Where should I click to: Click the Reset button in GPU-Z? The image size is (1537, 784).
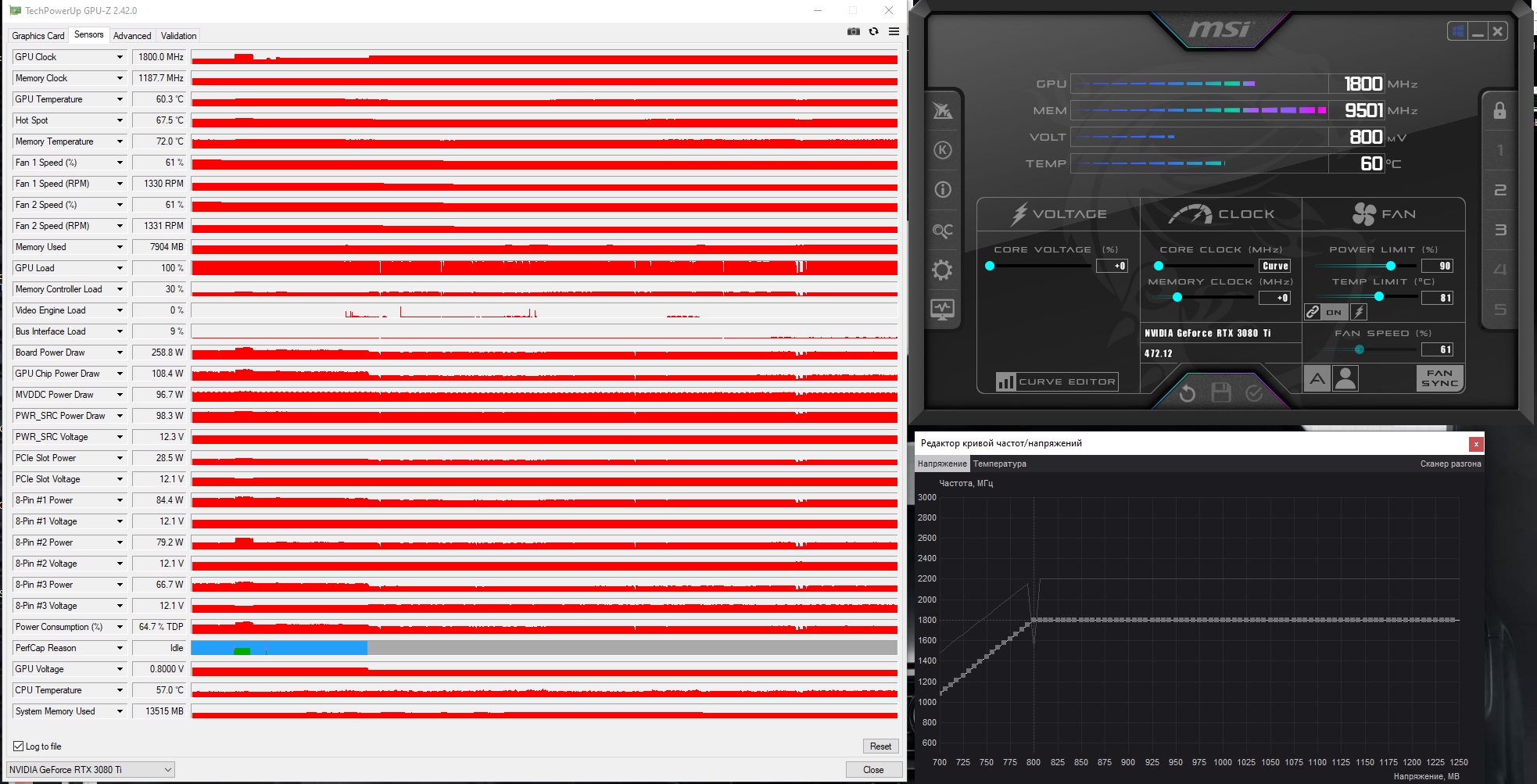880,746
